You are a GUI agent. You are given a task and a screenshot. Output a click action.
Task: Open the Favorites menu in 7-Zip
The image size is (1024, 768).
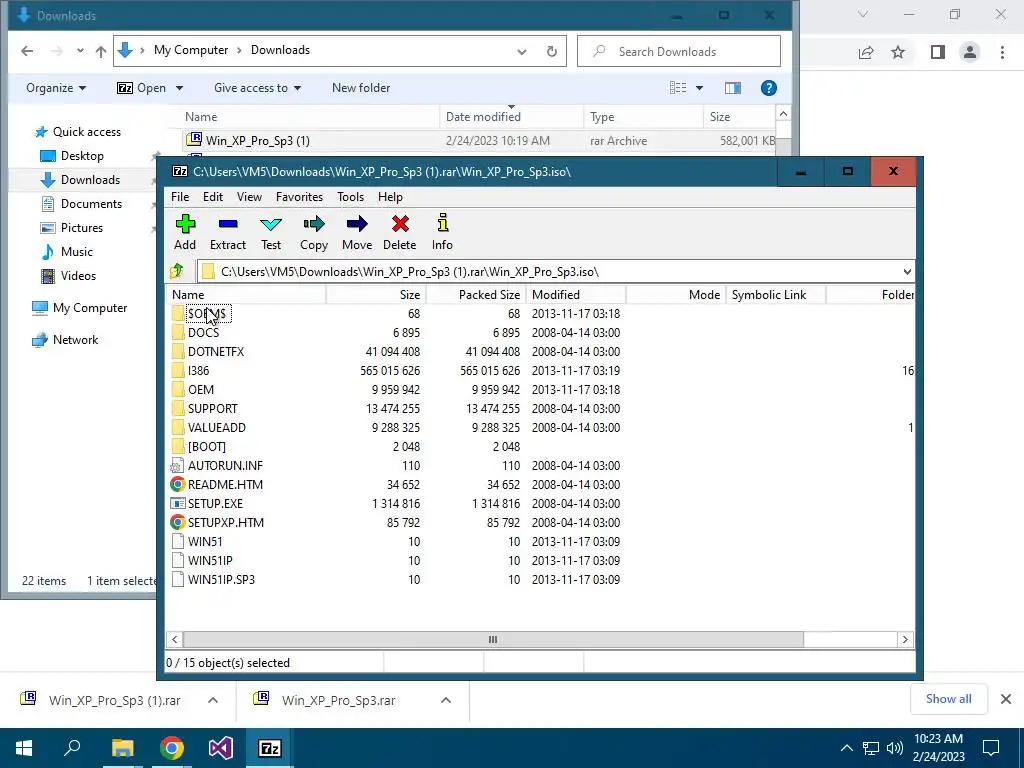coord(299,197)
